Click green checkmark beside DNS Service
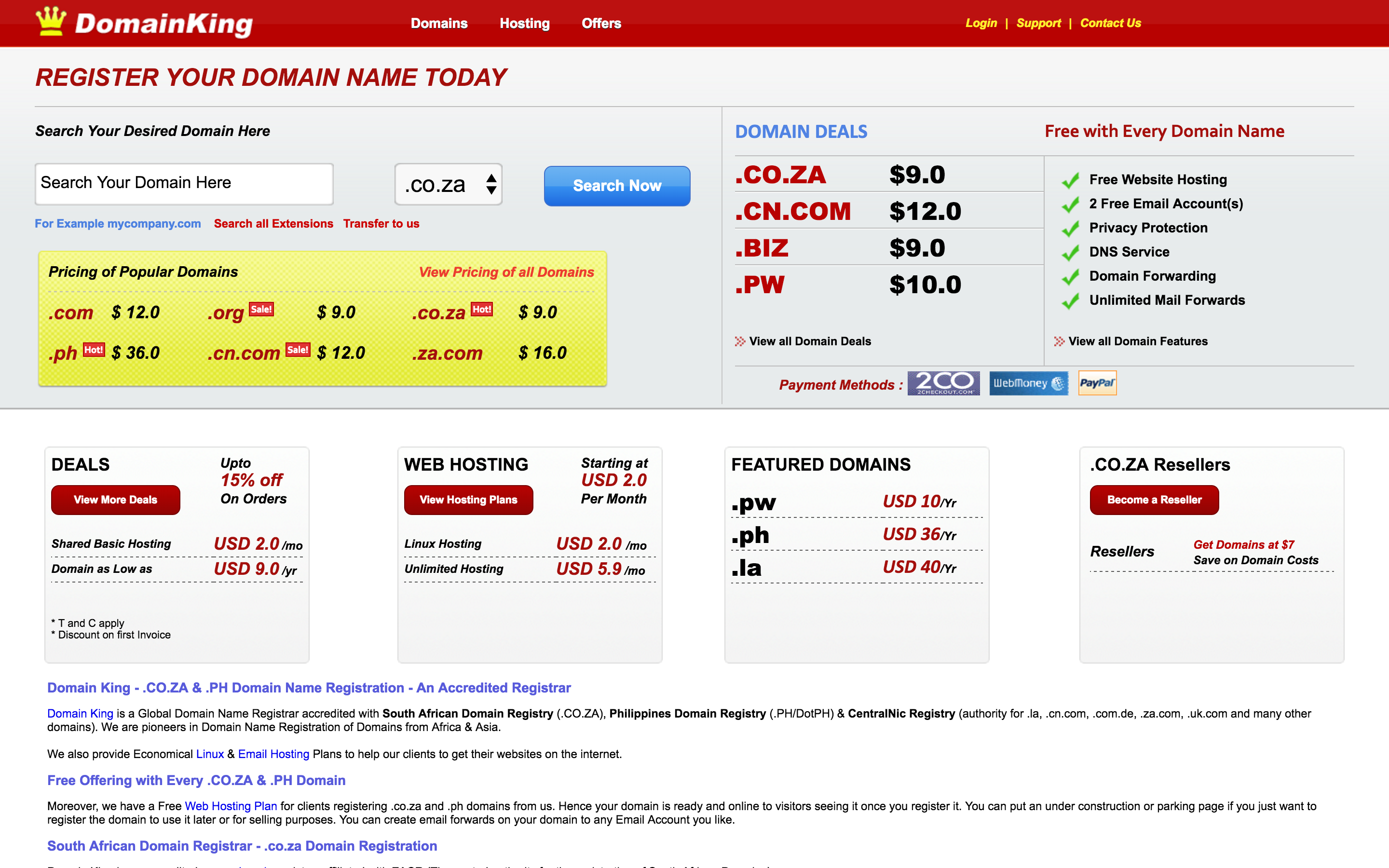Viewport: 1389px width, 868px height. click(x=1071, y=253)
